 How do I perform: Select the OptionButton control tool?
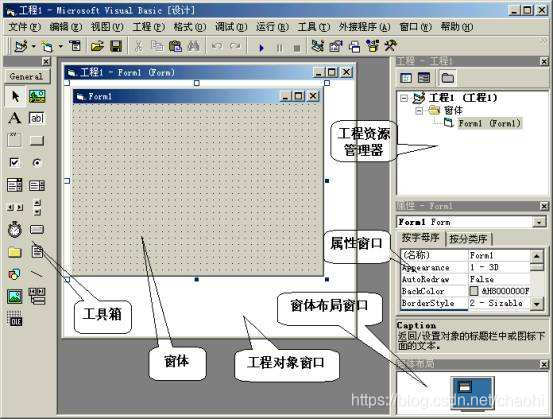coord(37,163)
